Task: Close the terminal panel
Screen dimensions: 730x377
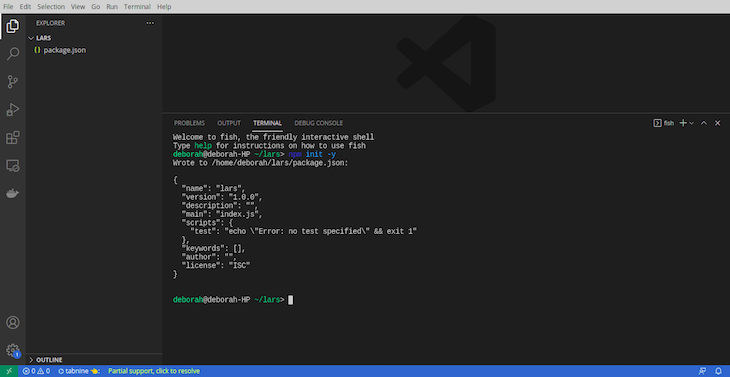Action: [x=717, y=123]
